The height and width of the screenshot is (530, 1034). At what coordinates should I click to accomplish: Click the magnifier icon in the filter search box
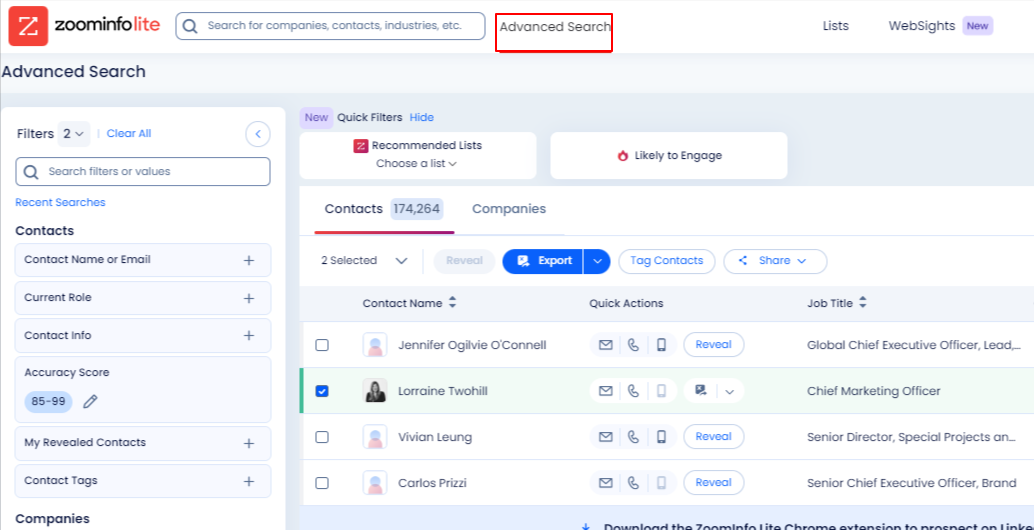point(30,172)
